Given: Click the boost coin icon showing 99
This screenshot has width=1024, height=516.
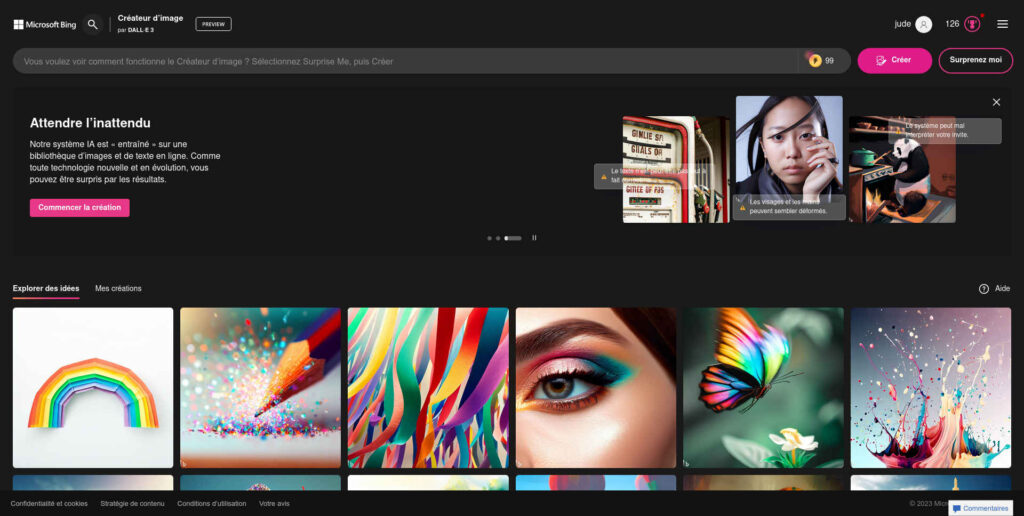Looking at the screenshot, I should pyautogui.click(x=815, y=61).
